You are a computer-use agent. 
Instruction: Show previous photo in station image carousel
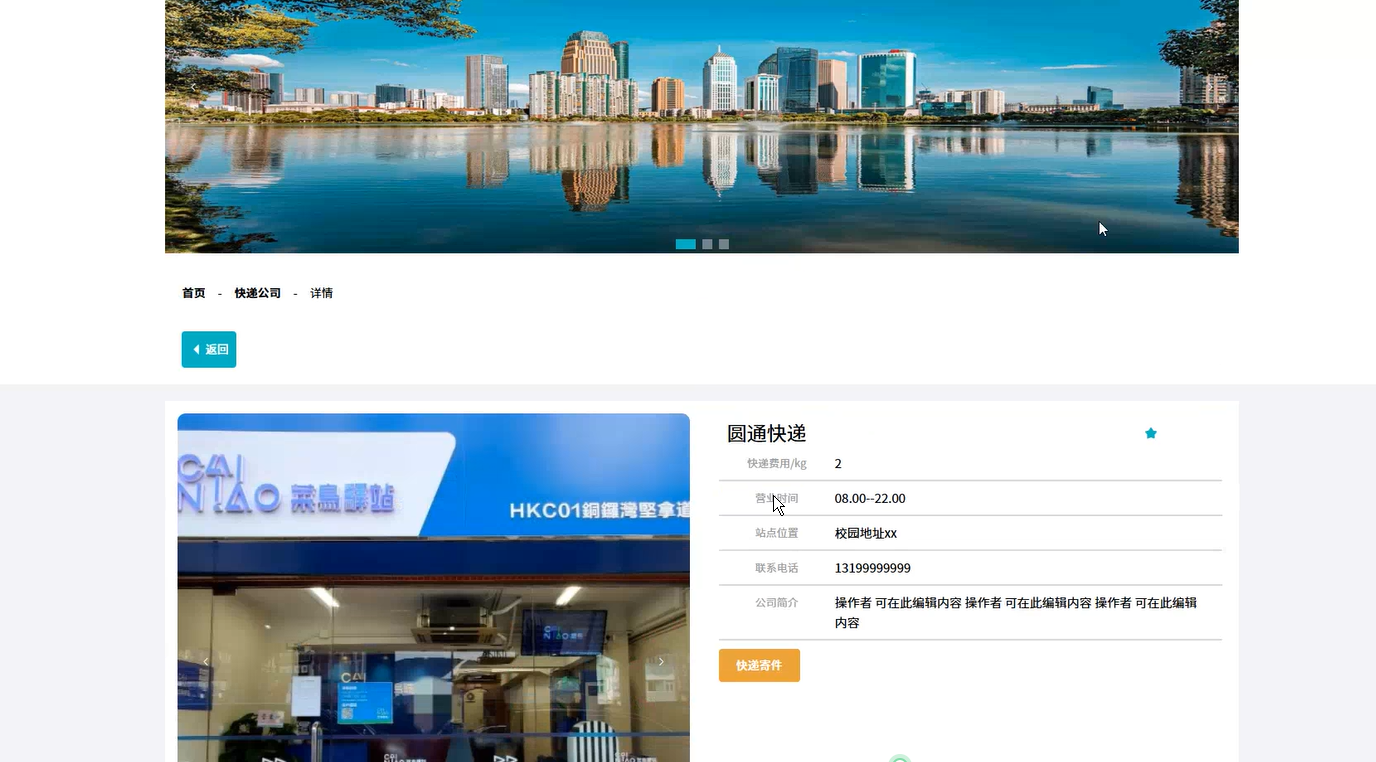206,661
